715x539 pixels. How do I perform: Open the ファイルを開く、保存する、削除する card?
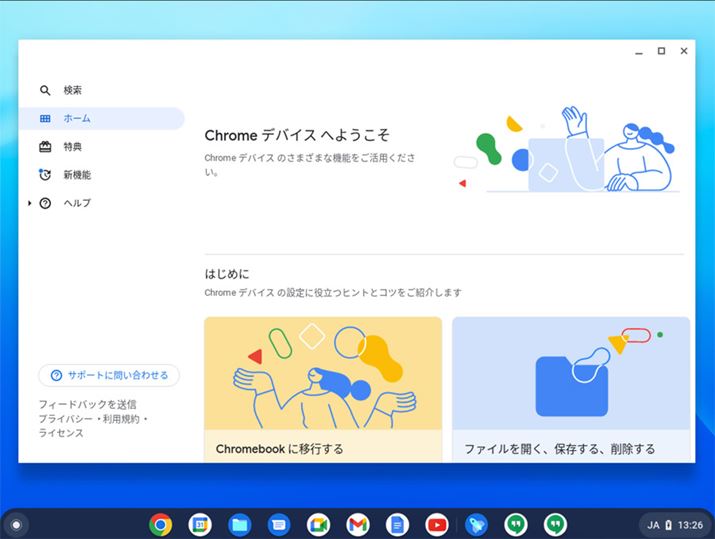click(571, 390)
